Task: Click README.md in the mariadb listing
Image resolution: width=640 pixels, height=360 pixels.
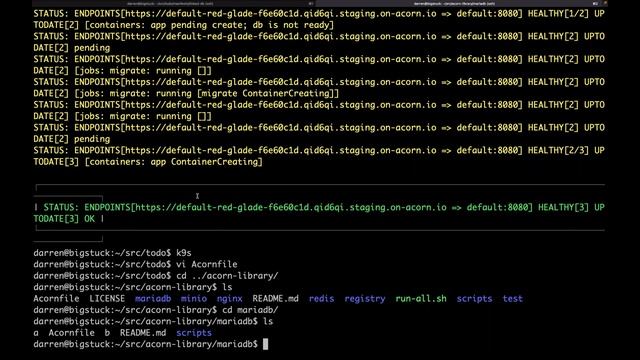Action: click(143, 333)
